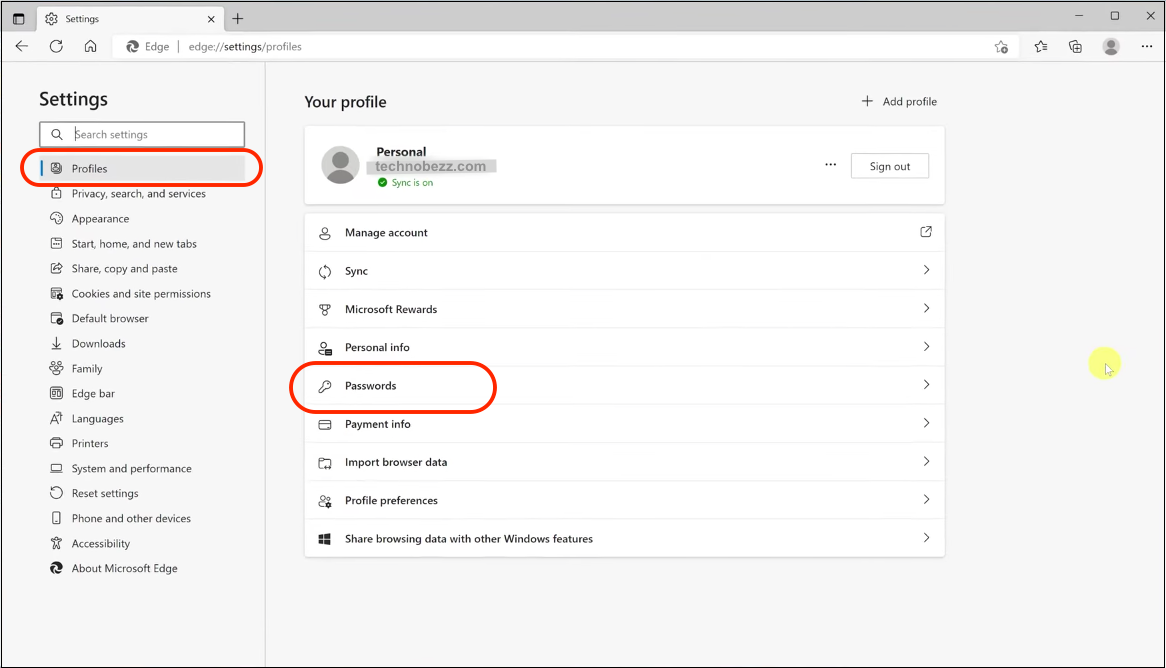Expand Sync using its chevron
The image size is (1166, 668).
927,270
